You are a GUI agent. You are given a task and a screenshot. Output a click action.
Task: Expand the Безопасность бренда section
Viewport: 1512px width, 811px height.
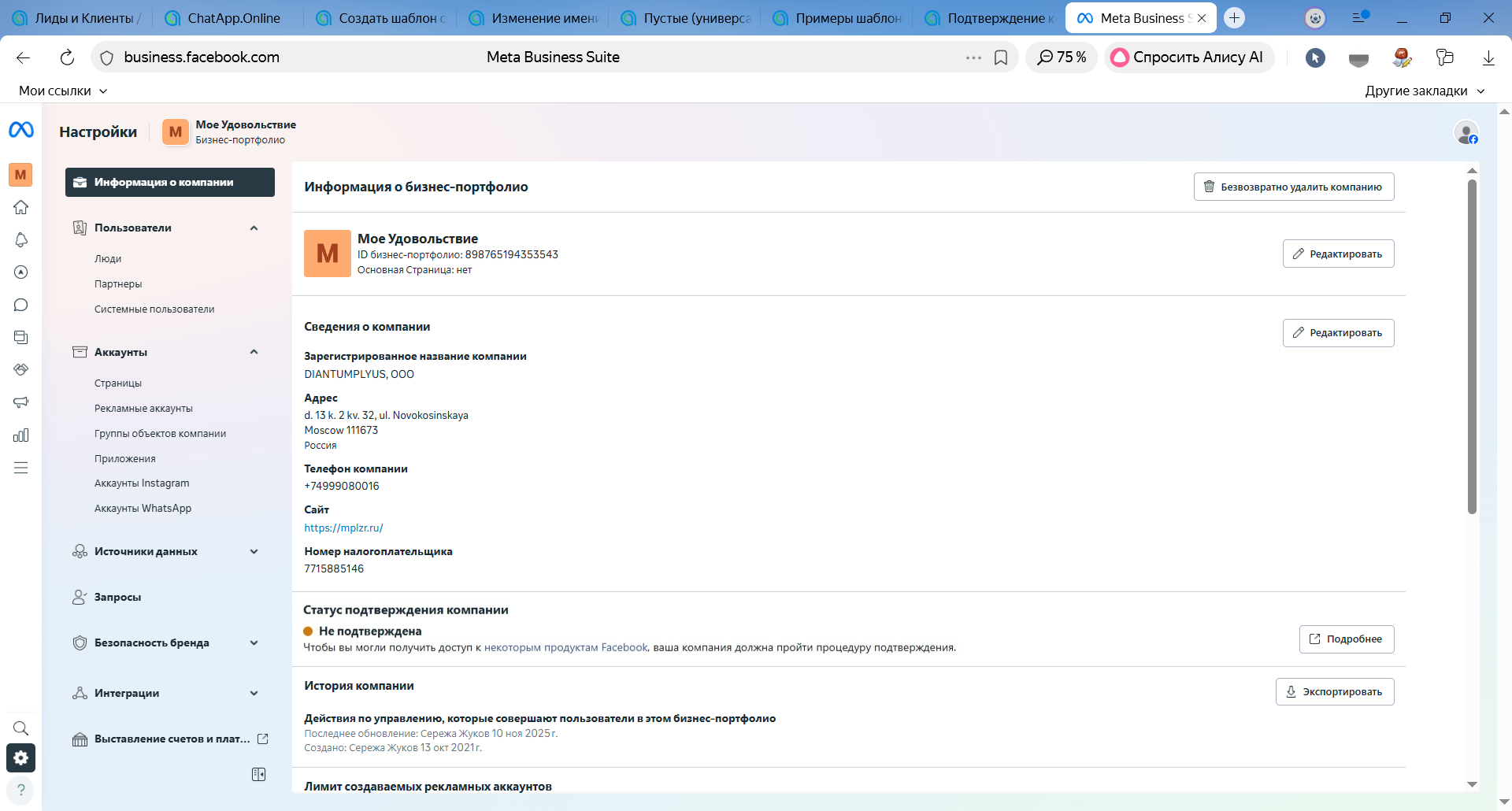[x=254, y=643]
